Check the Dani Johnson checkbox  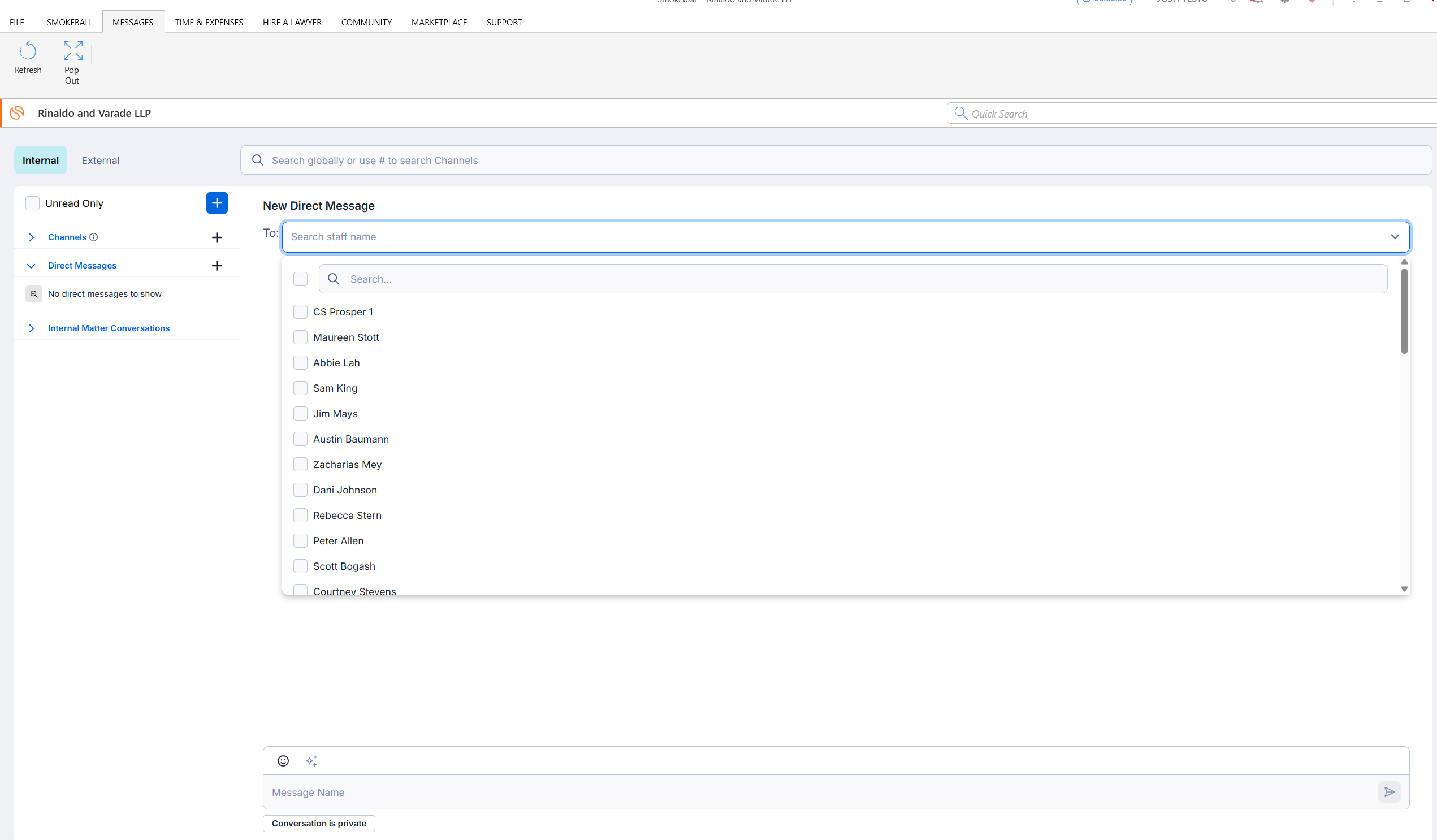click(301, 490)
